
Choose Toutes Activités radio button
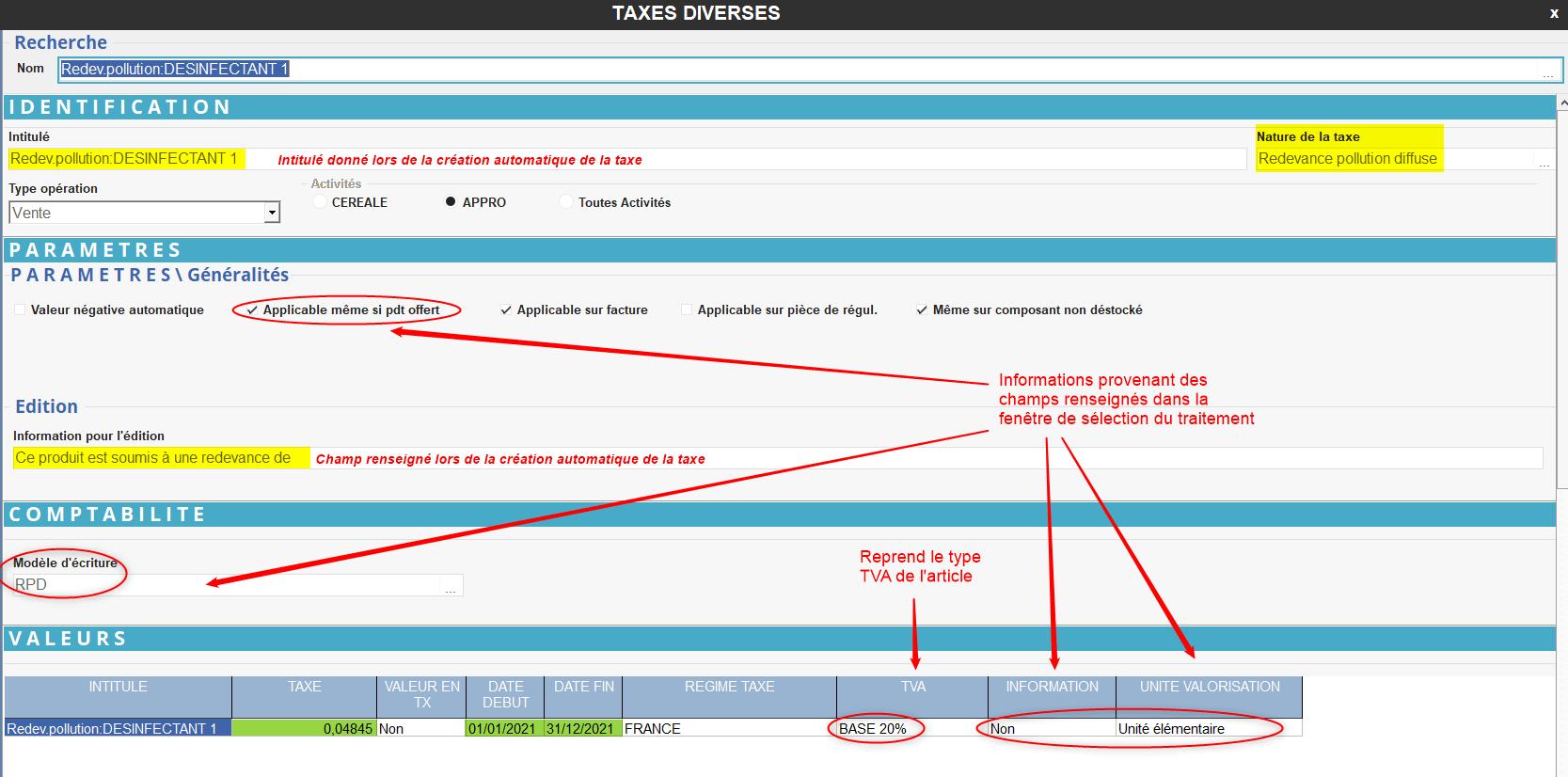point(566,202)
